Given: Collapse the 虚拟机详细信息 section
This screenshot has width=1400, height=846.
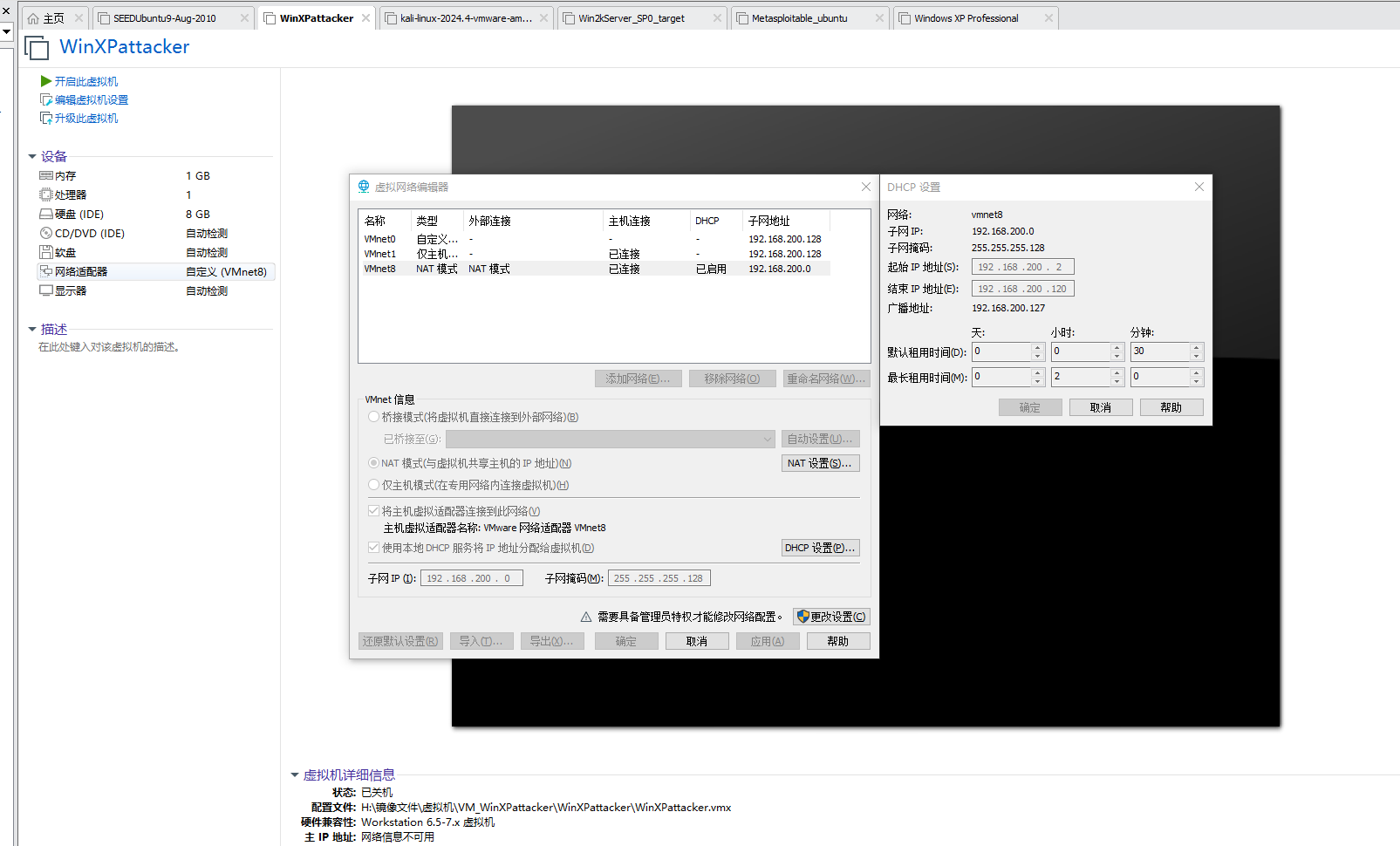Looking at the screenshot, I should point(295,774).
